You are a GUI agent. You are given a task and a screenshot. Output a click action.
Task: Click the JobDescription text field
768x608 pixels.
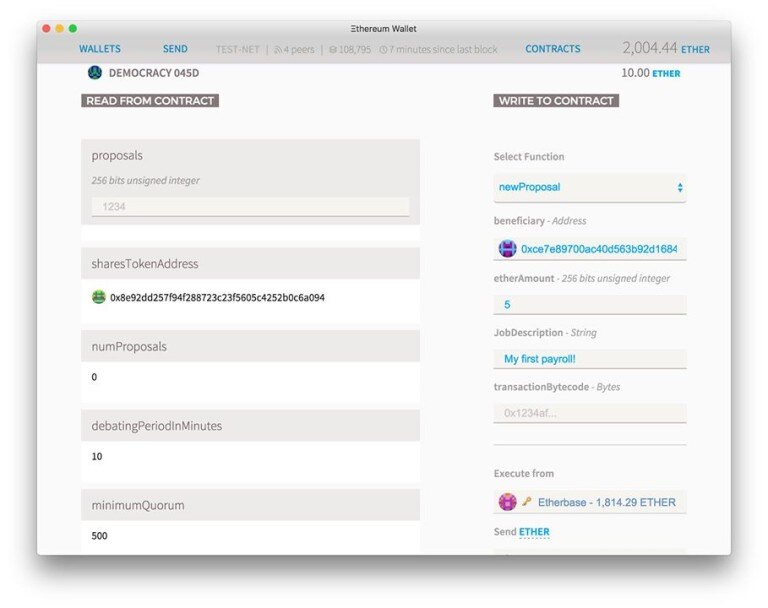tap(589, 359)
